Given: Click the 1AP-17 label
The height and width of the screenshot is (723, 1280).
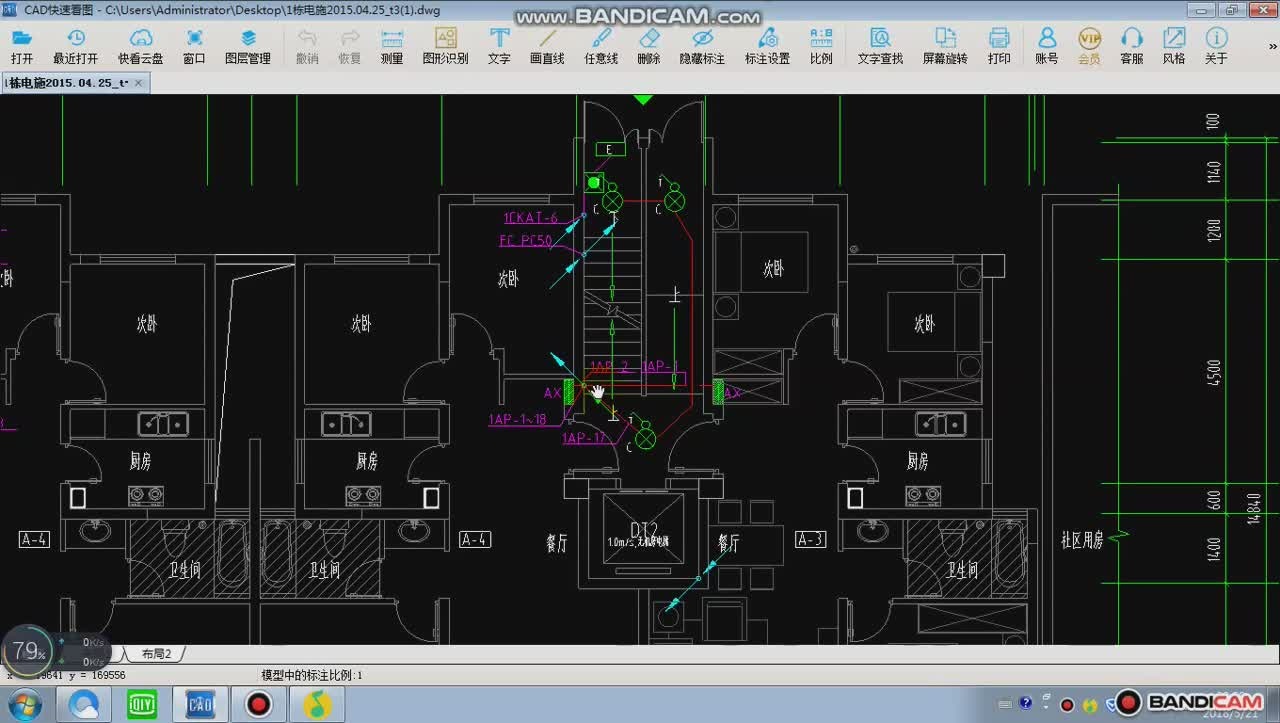Looking at the screenshot, I should coord(585,438).
